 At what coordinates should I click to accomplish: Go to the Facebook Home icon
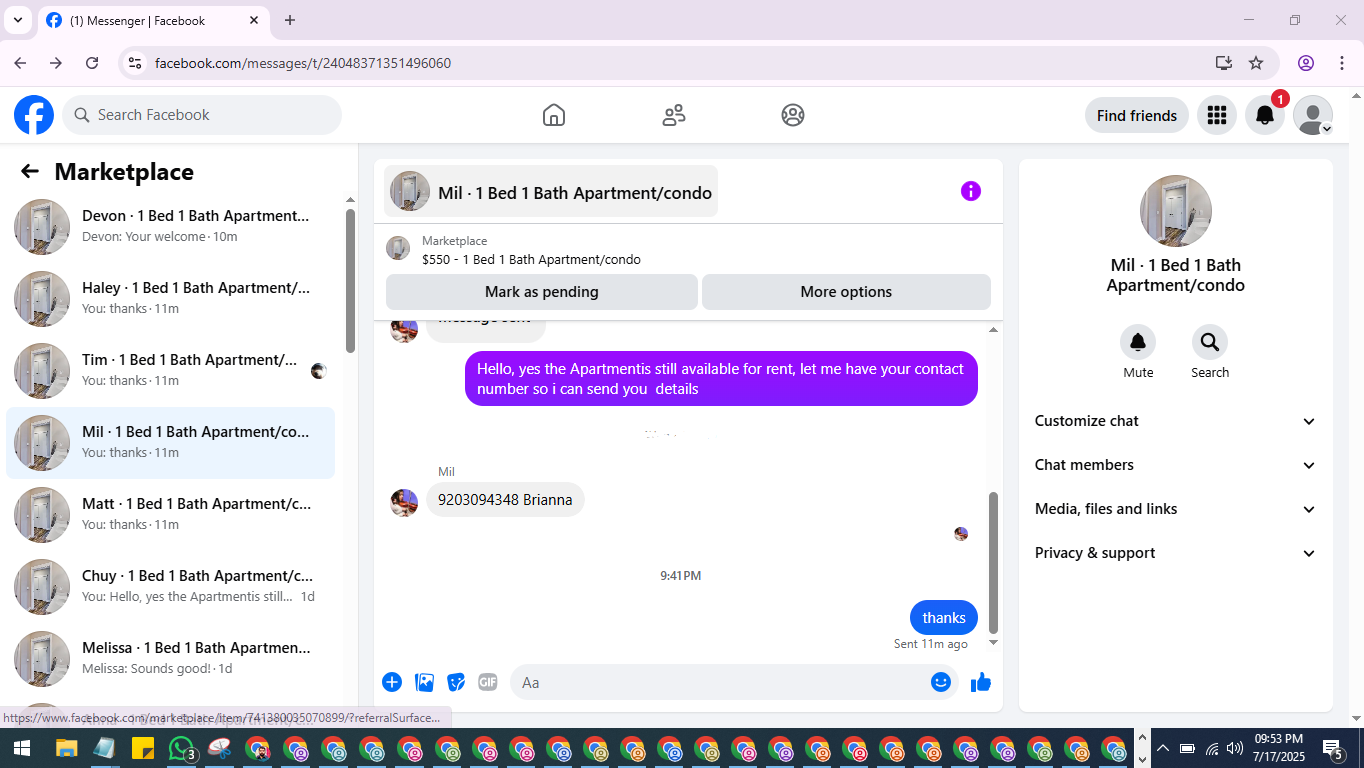tap(554, 115)
